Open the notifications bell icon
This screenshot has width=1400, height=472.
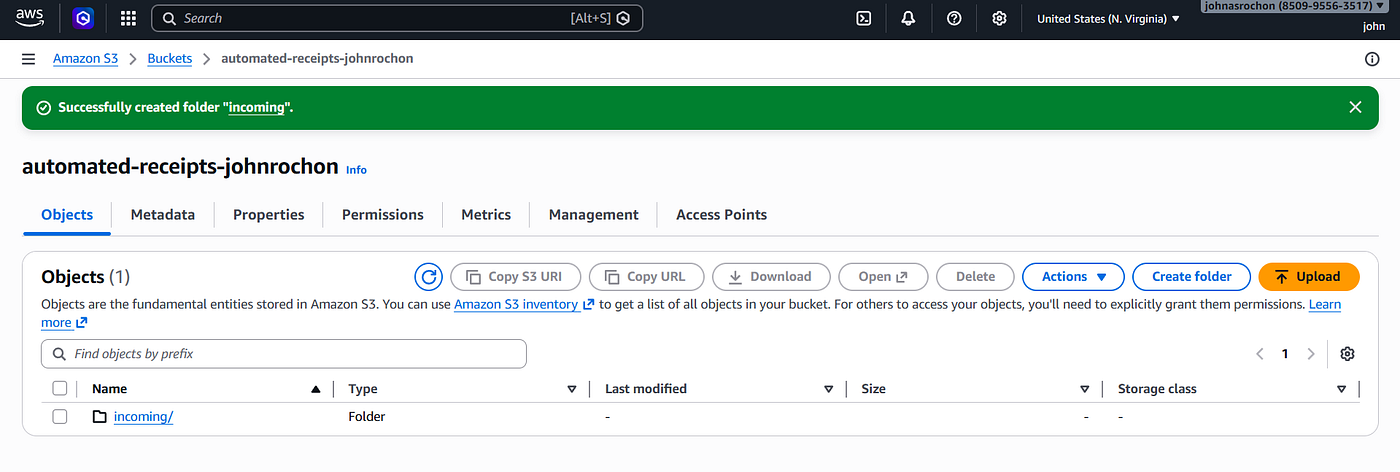908,18
